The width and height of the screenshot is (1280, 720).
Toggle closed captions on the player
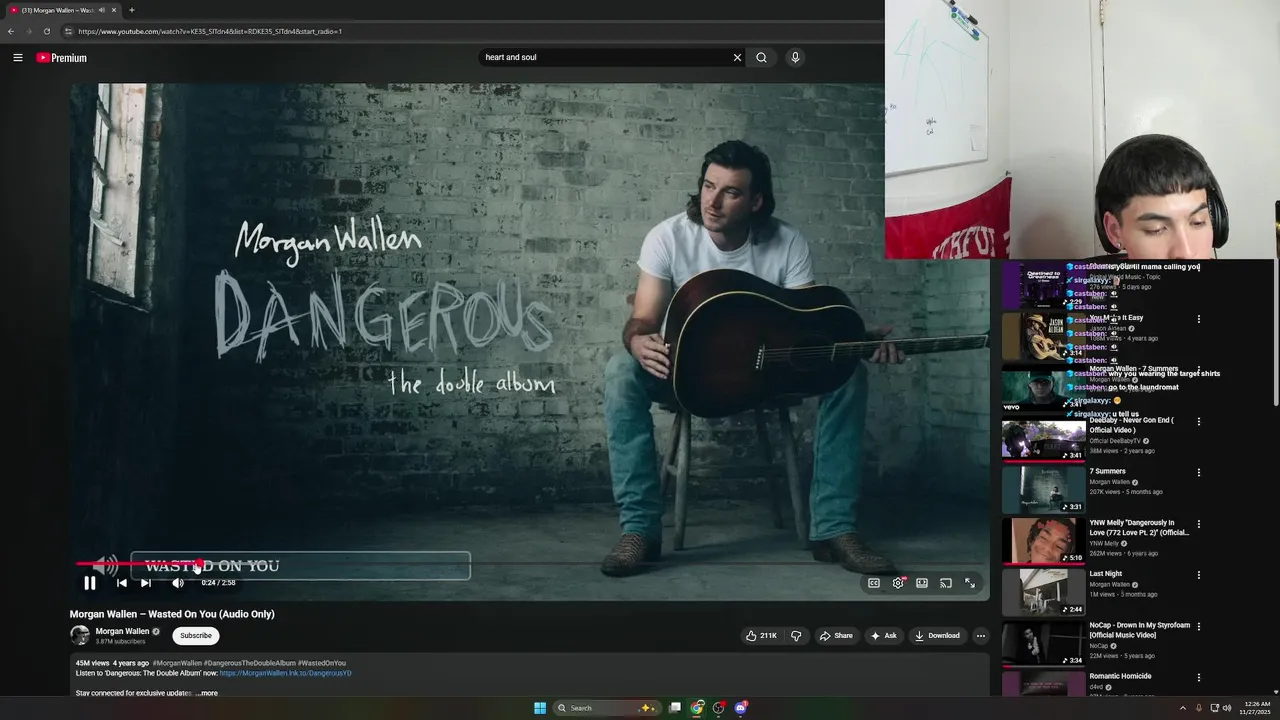point(874,583)
